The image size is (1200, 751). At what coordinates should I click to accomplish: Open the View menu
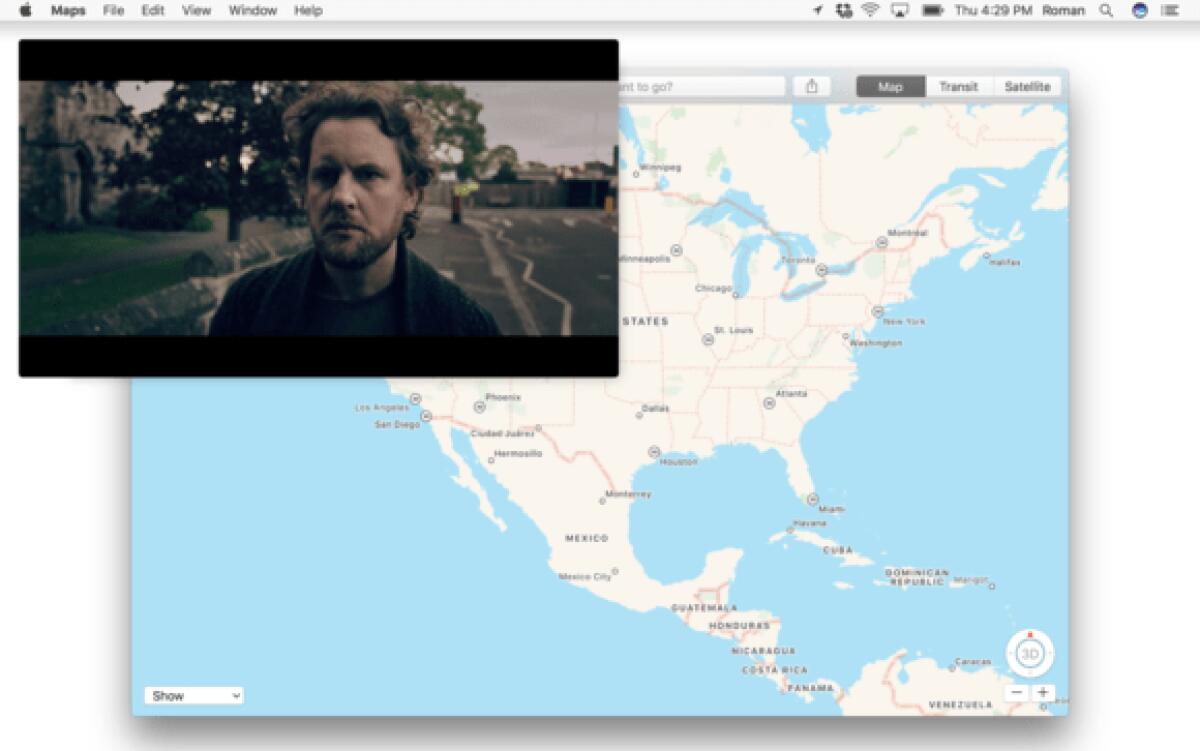tap(195, 10)
